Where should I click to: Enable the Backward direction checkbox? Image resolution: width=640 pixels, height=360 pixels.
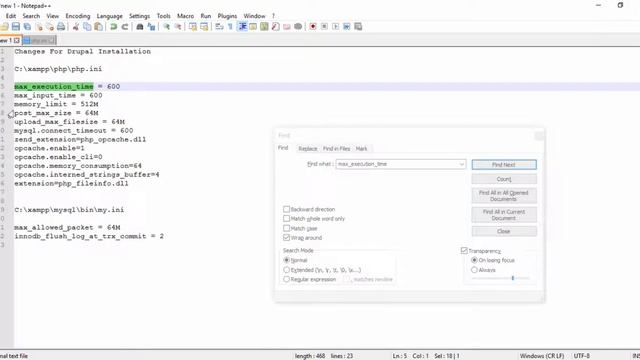(287, 209)
